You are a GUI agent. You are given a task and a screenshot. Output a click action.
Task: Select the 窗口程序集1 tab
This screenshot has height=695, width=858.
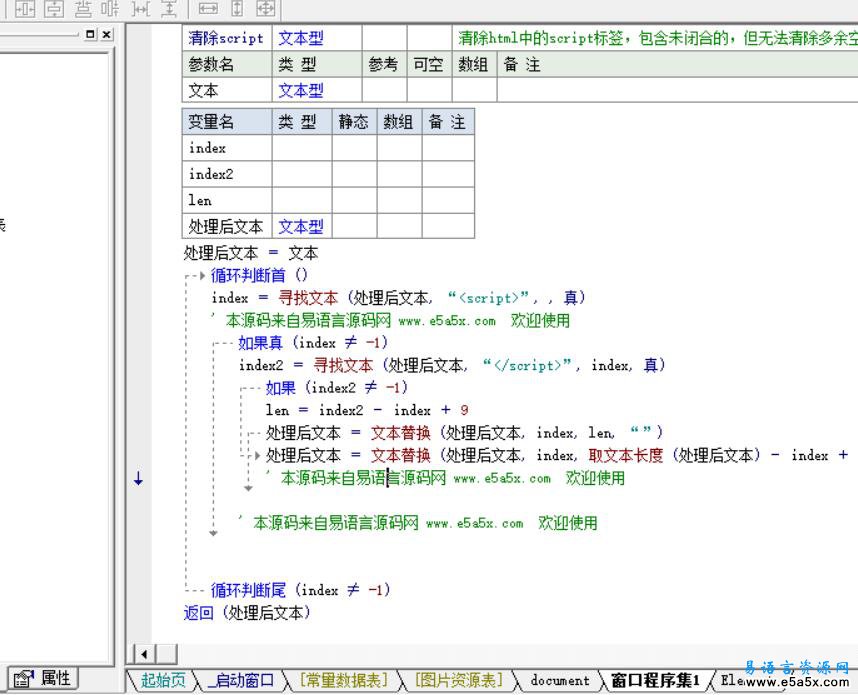655,680
